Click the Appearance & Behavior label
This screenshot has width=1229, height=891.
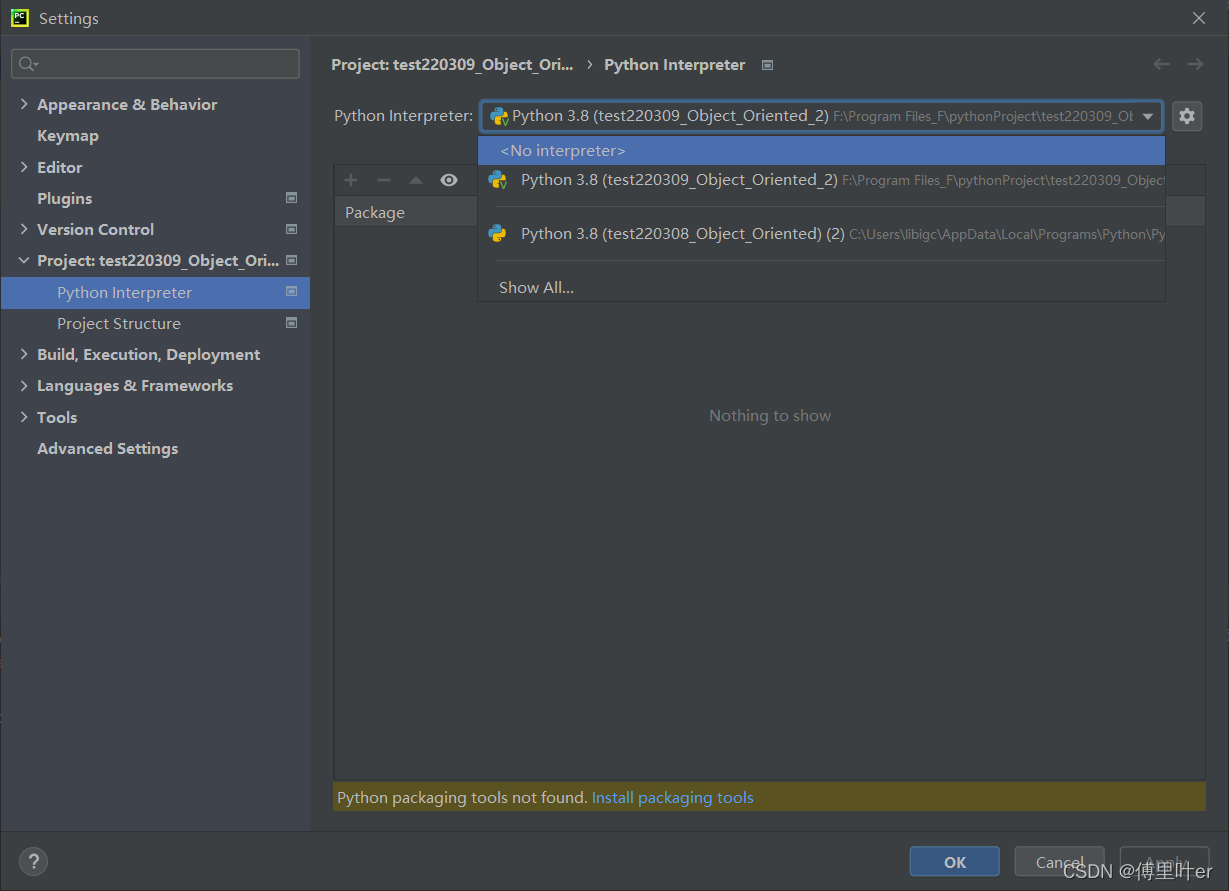pos(127,104)
